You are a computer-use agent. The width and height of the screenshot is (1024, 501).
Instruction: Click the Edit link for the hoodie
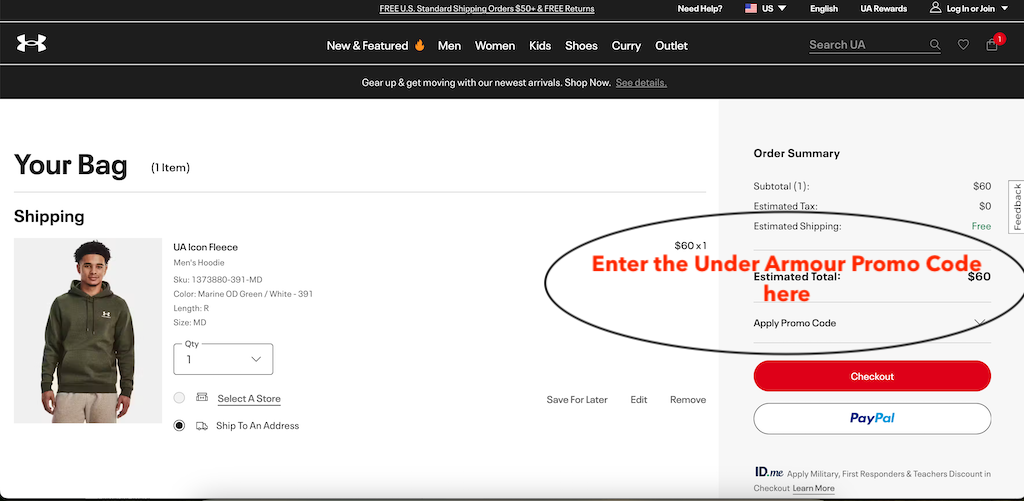pyautogui.click(x=639, y=399)
